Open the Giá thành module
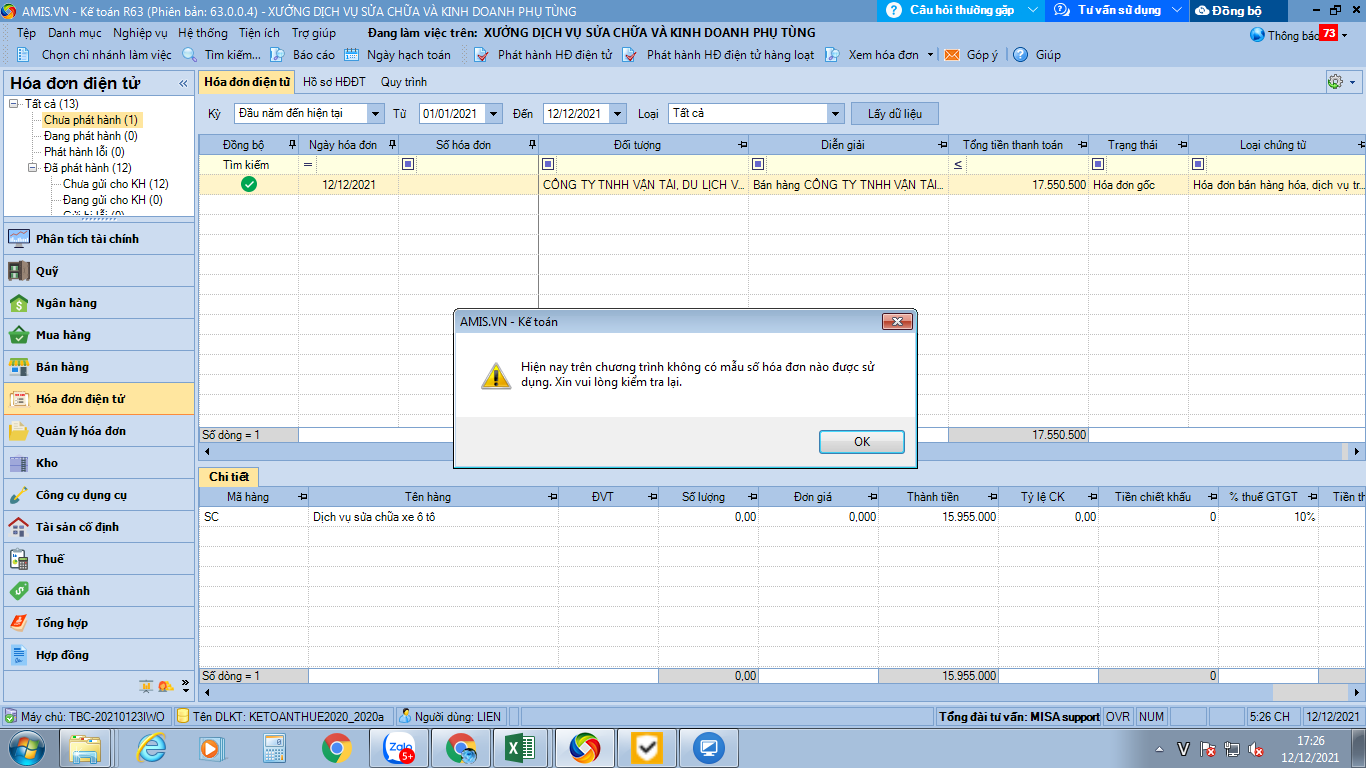The width and height of the screenshot is (1366, 768). click(x=99, y=591)
